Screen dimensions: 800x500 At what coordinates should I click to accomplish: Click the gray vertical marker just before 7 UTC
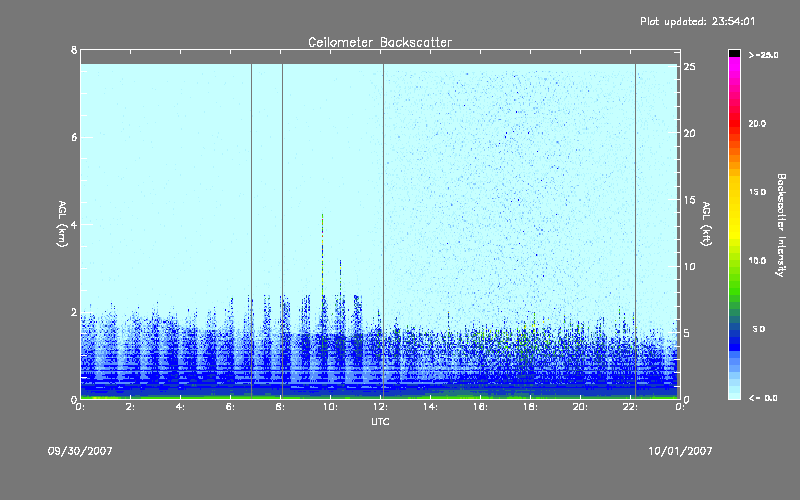(x=252, y=231)
